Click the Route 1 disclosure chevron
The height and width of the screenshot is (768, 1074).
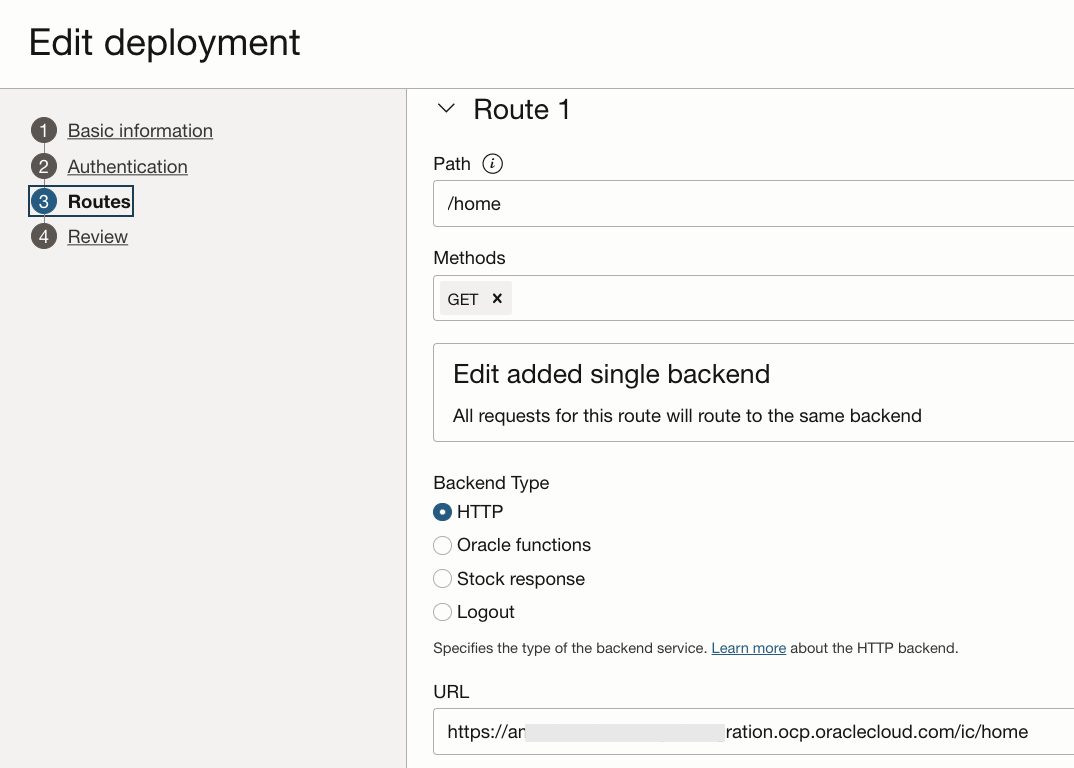[x=446, y=109]
